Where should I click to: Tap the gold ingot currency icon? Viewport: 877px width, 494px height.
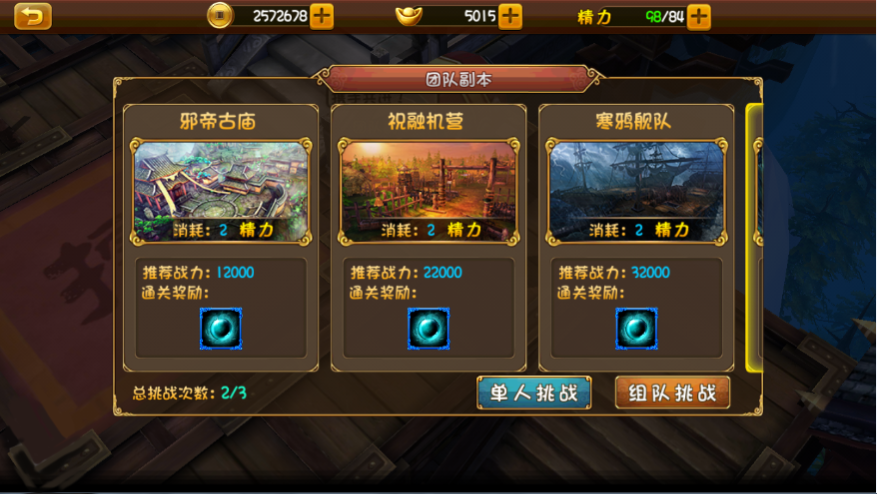409,16
